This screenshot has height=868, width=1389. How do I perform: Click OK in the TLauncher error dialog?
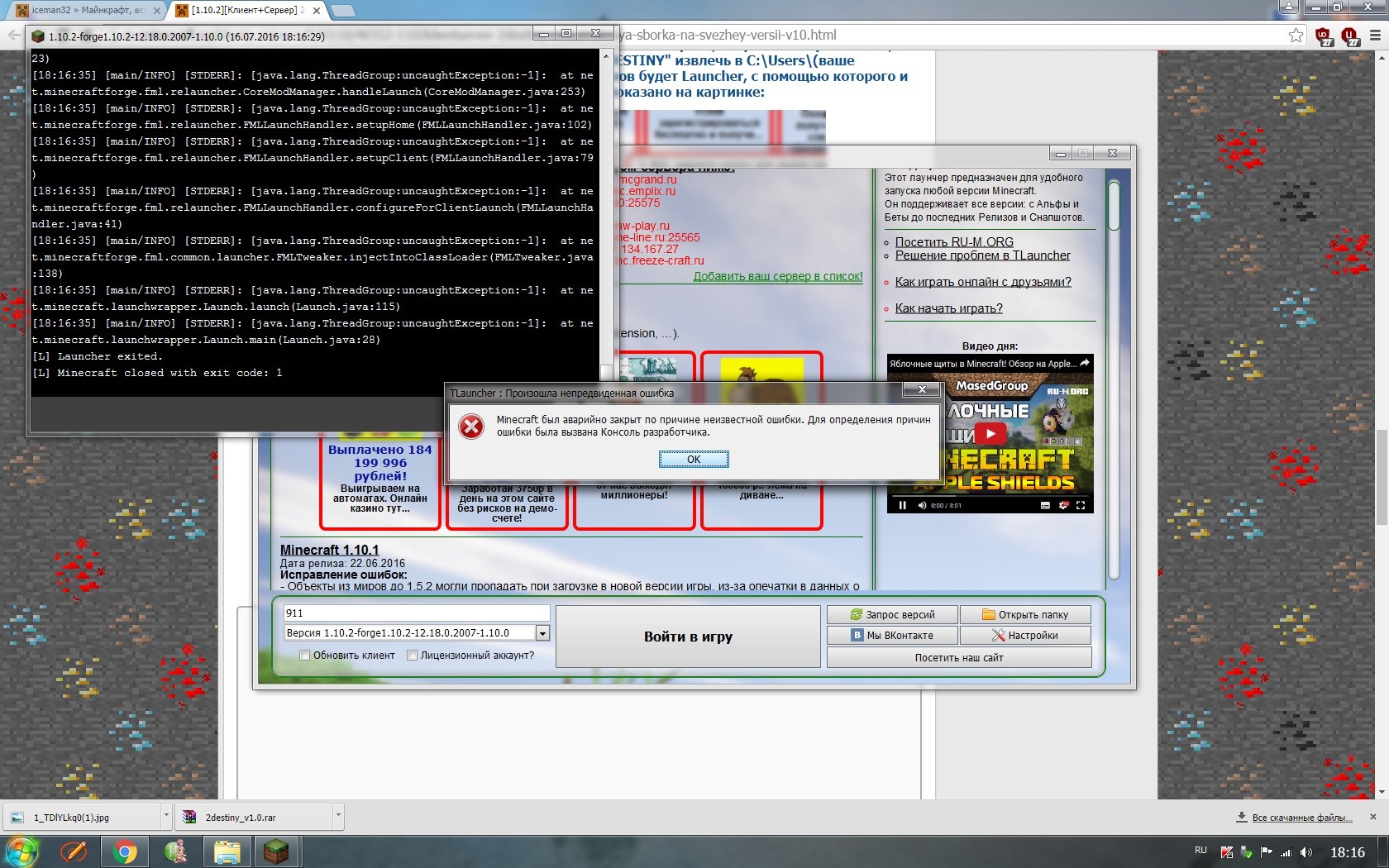click(x=694, y=460)
